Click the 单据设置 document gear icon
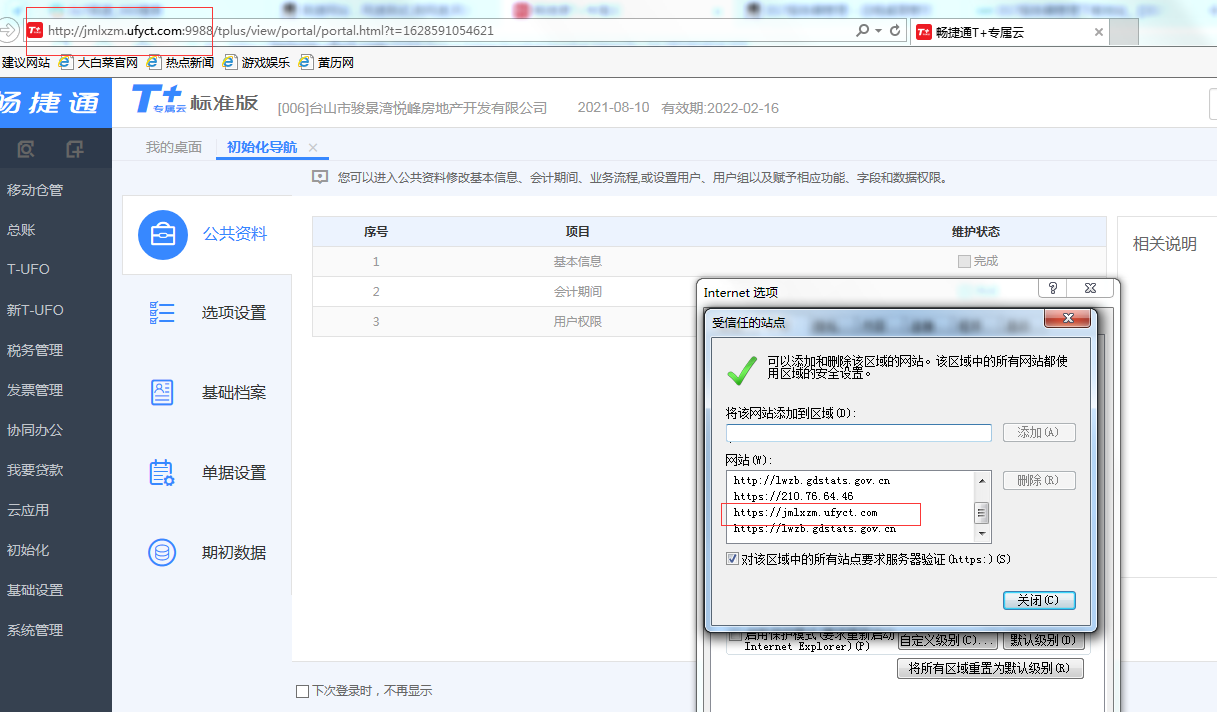This screenshot has height=712, width=1217. 162,472
